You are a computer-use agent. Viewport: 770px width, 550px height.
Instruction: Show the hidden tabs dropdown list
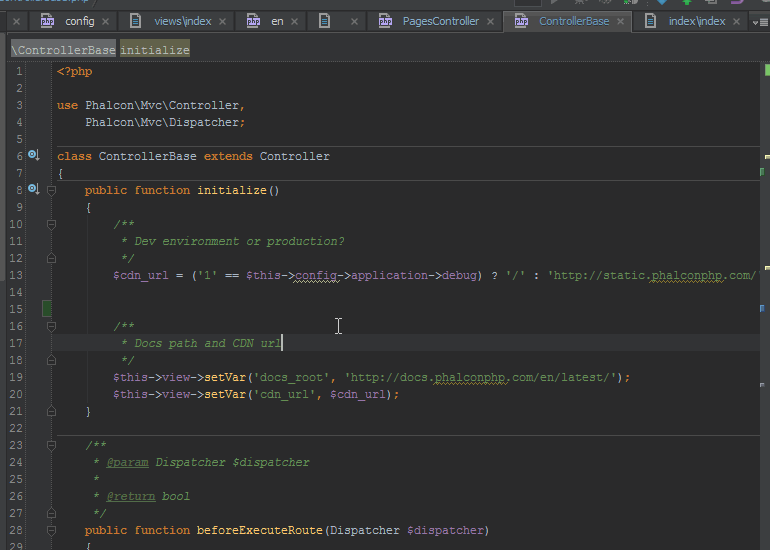pyautogui.click(x=760, y=22)
